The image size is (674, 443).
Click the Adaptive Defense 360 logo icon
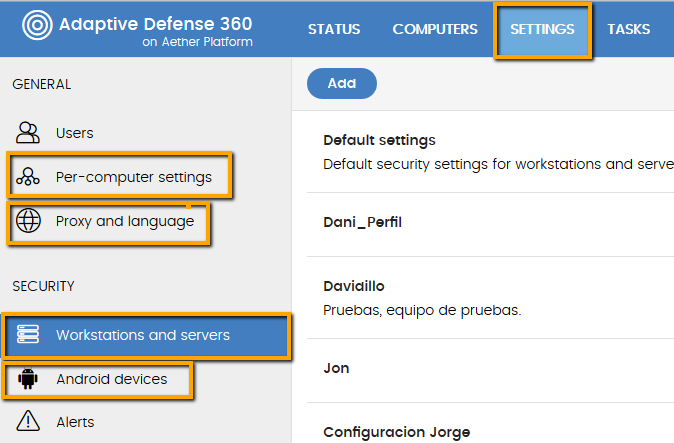click(x=37, y=25)
